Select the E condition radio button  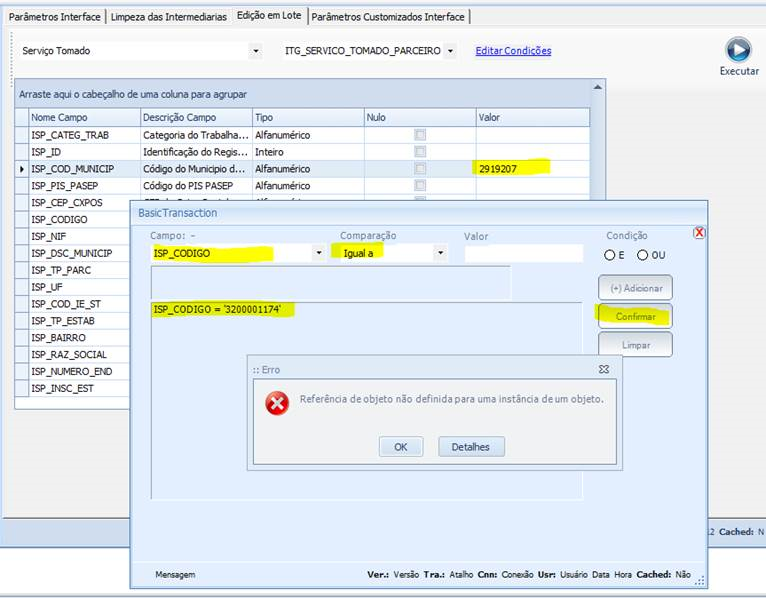click(x=610, y=255)
